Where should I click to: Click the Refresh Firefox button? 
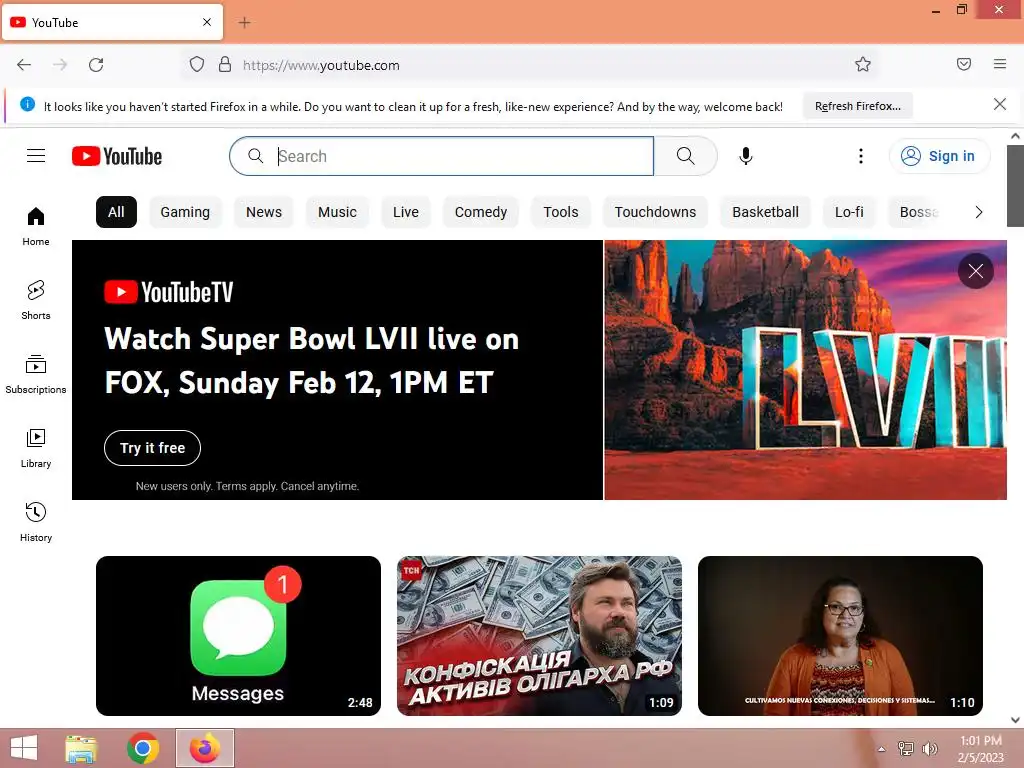(857, 106)
